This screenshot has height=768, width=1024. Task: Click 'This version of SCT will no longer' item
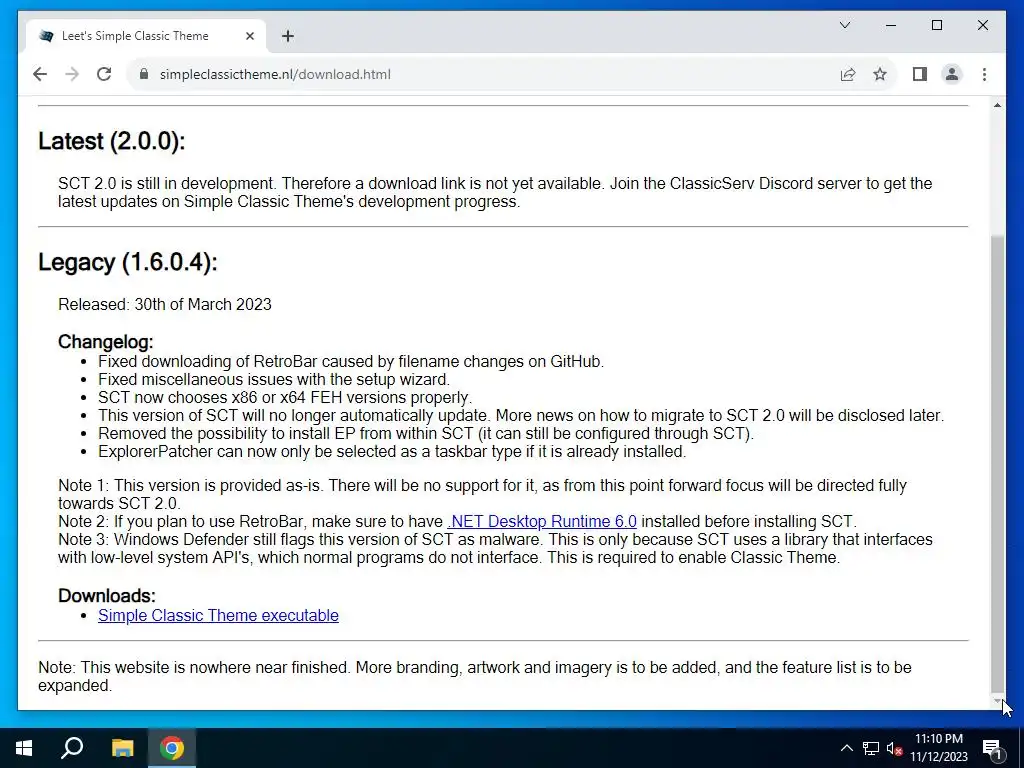pyautogui.click(x=520, y=415)
